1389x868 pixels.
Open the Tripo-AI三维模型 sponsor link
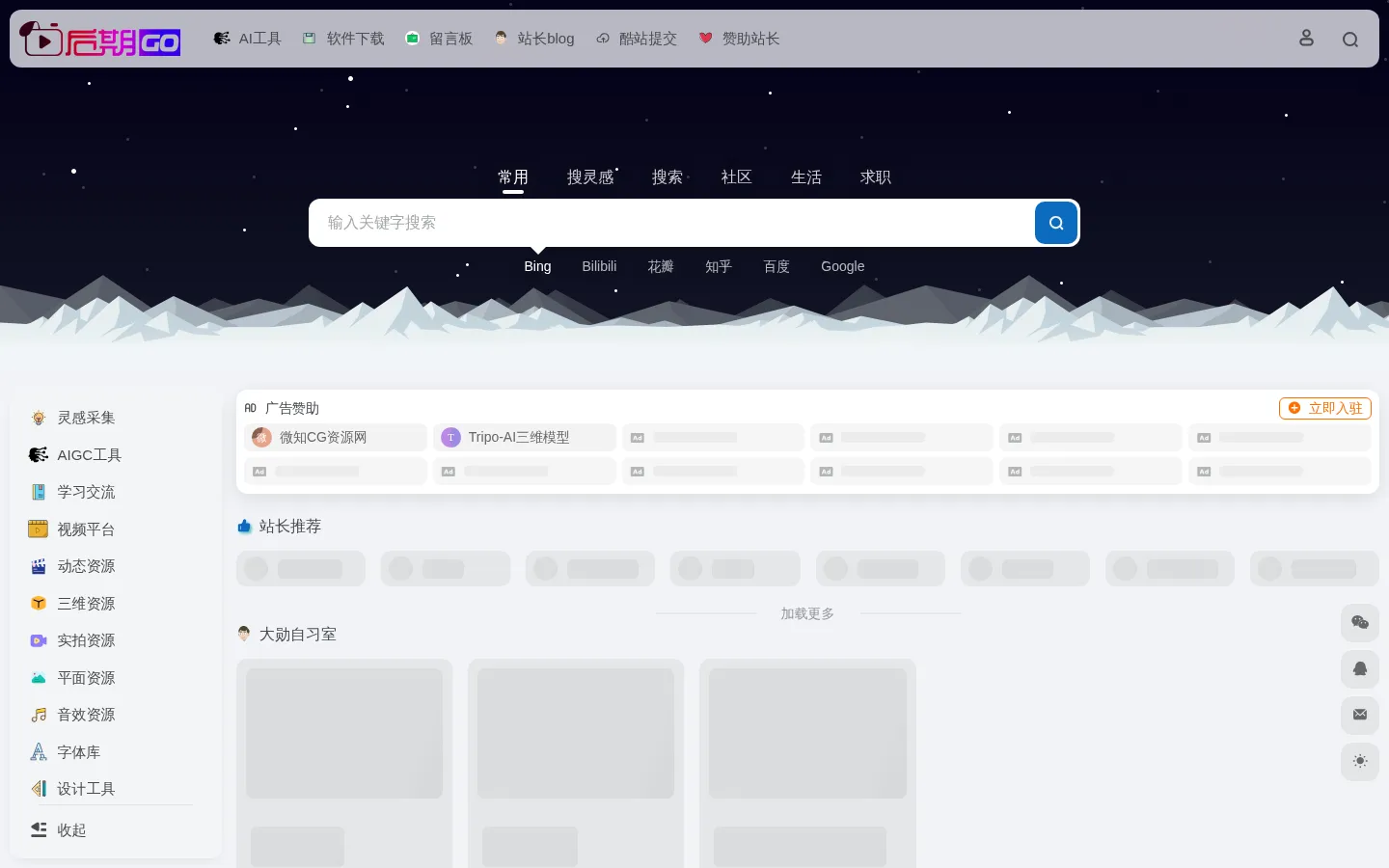(x=525, y=438)
